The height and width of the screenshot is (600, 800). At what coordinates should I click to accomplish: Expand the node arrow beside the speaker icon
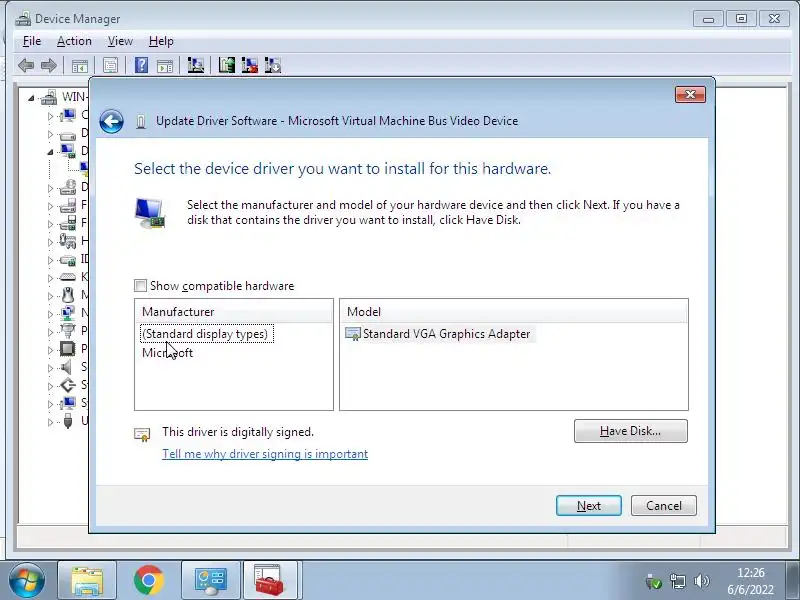pyautogui.click(x=50, y=367)
